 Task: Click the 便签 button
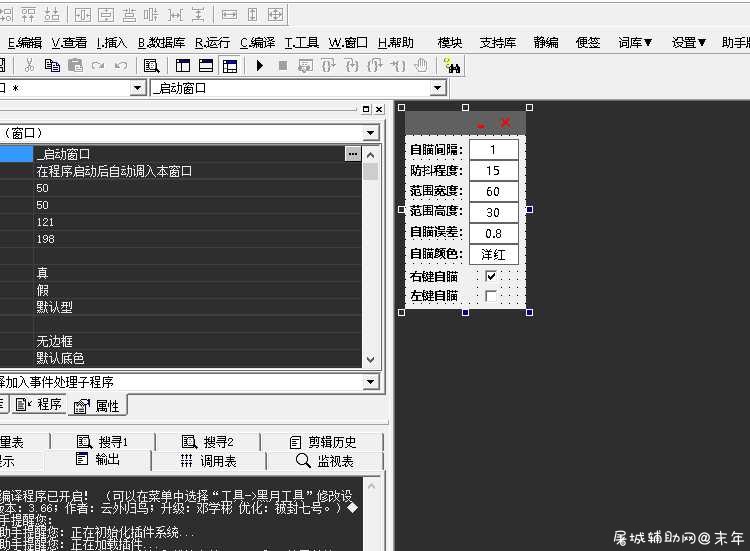click(588, 43)
